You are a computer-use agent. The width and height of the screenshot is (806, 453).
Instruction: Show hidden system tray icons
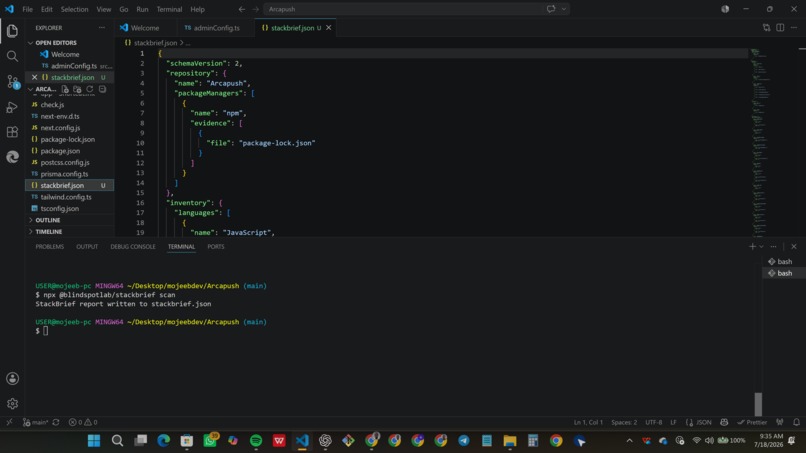[x=629, y=441]
